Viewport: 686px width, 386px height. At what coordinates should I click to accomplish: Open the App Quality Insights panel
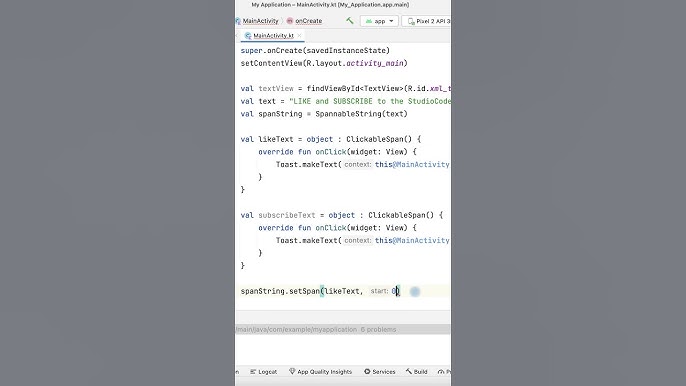pos(320,372)
